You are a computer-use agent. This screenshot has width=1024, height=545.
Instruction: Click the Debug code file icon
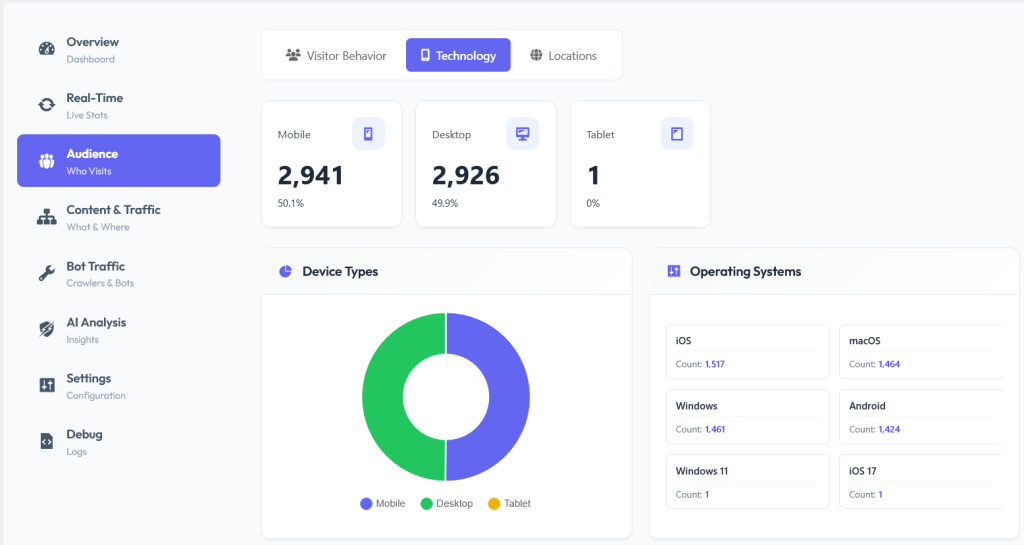(x=46, y=441)
